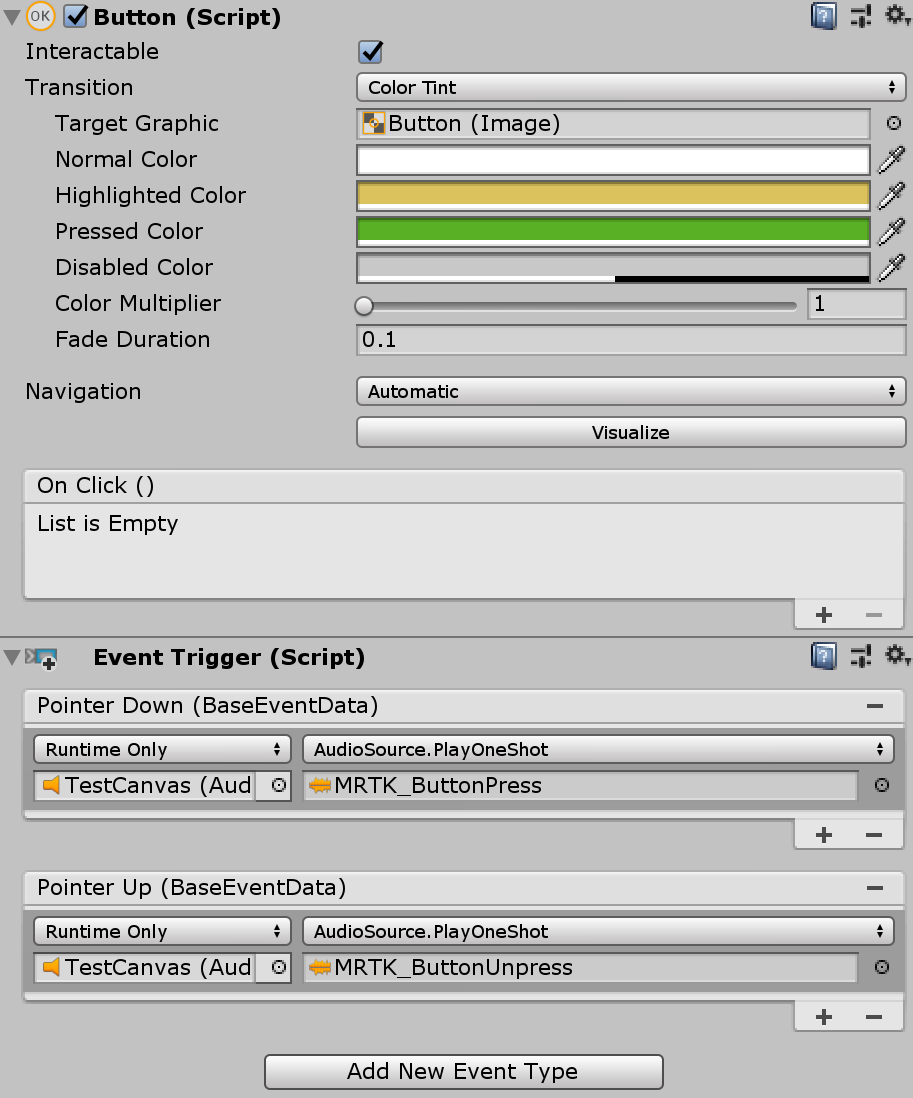Open the Navigation dropdown set to Automatic
Viewport: 913px width, 1098px height.
(631, 391)
